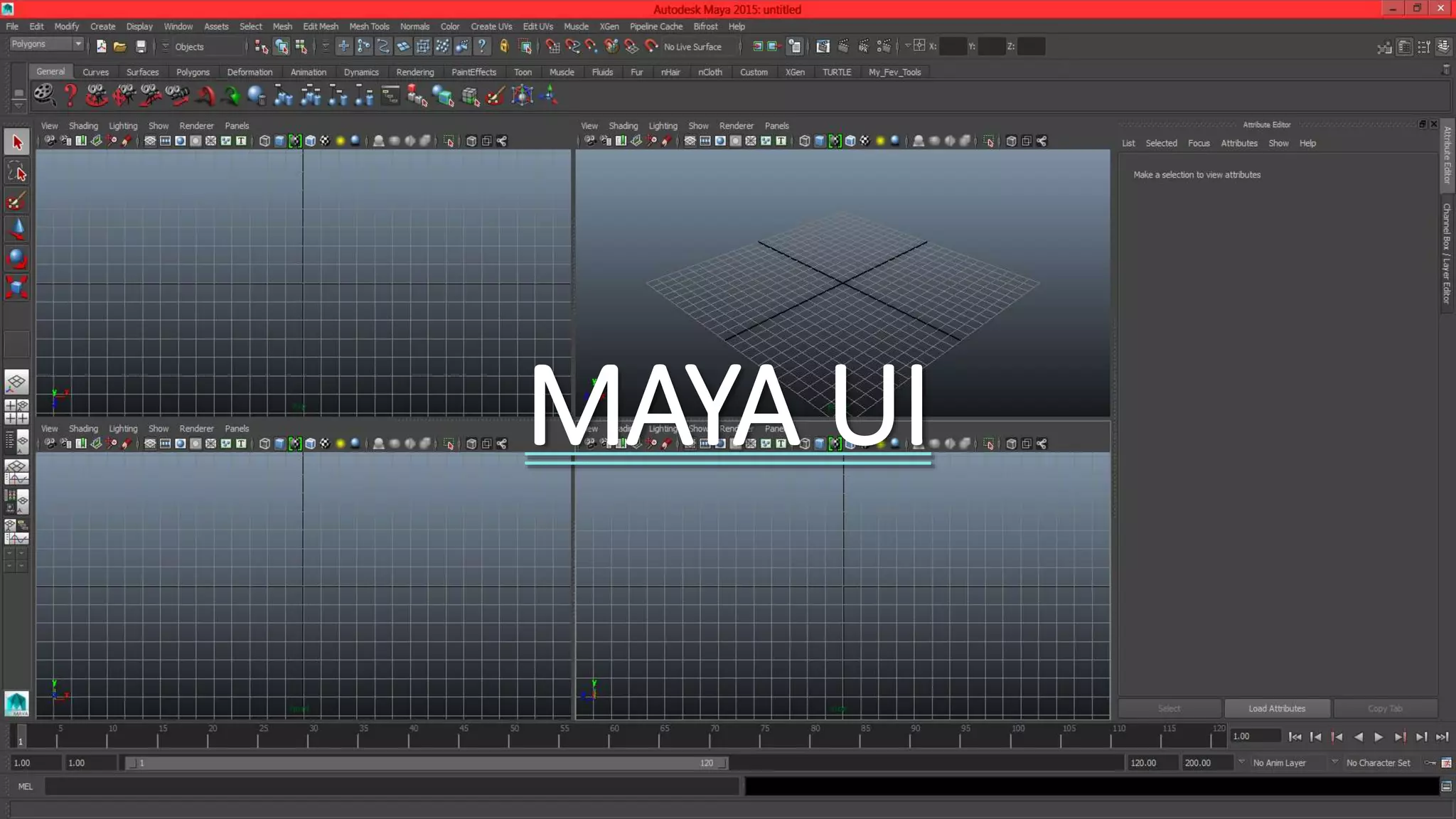Toggle the Attribute Editor icon in the status line
The width and height of the screenshot is (1456, 819).
(x=1405, y=47)
